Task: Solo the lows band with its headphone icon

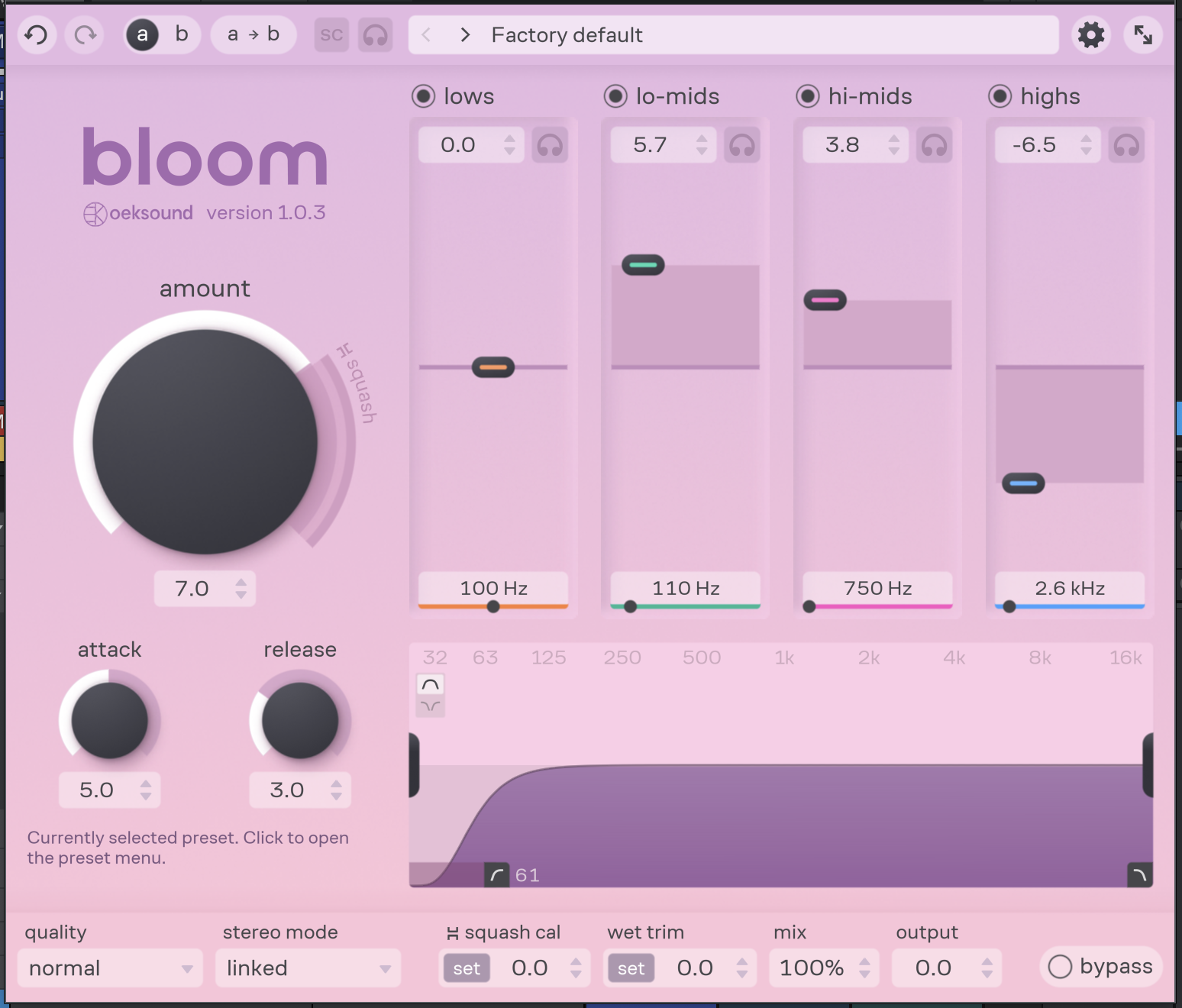Action: pos(550,144)
